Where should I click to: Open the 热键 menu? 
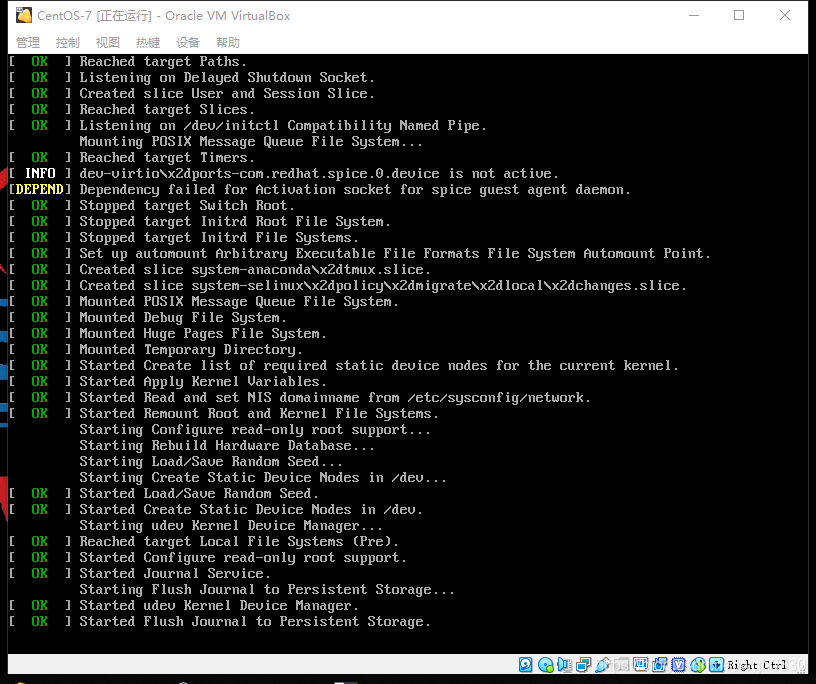pos(148,43)
